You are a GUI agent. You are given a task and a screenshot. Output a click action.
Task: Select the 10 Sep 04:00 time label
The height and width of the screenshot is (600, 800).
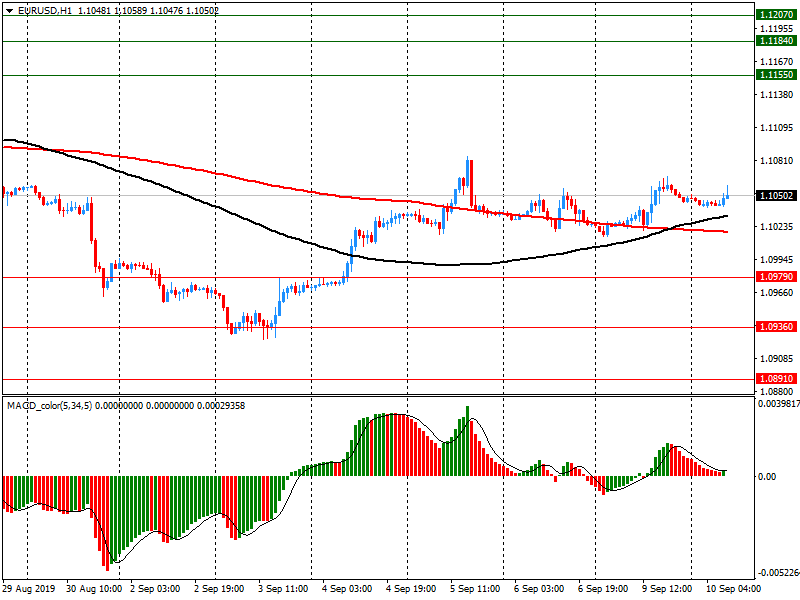coord(733,589)
